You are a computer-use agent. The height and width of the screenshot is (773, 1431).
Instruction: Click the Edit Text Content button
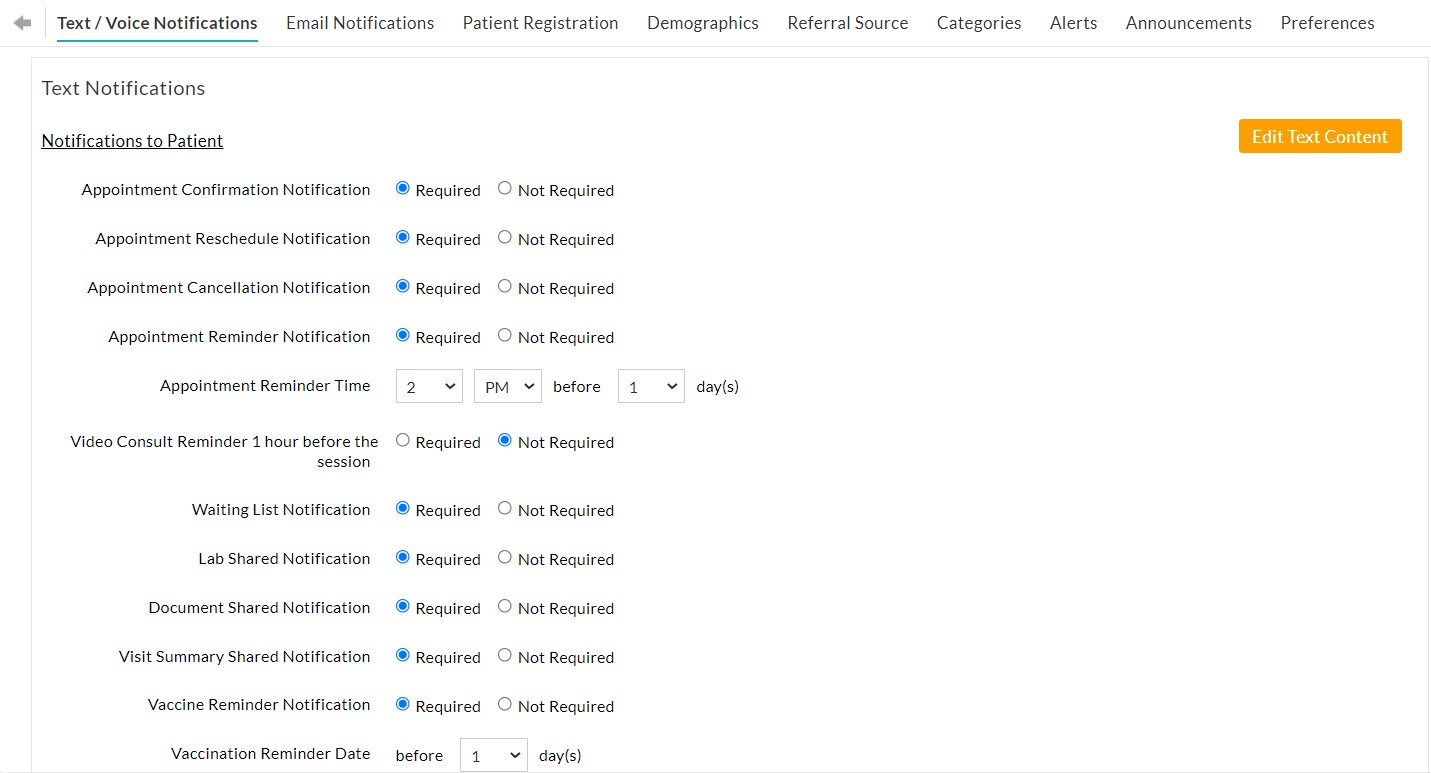coord(1319,136)
